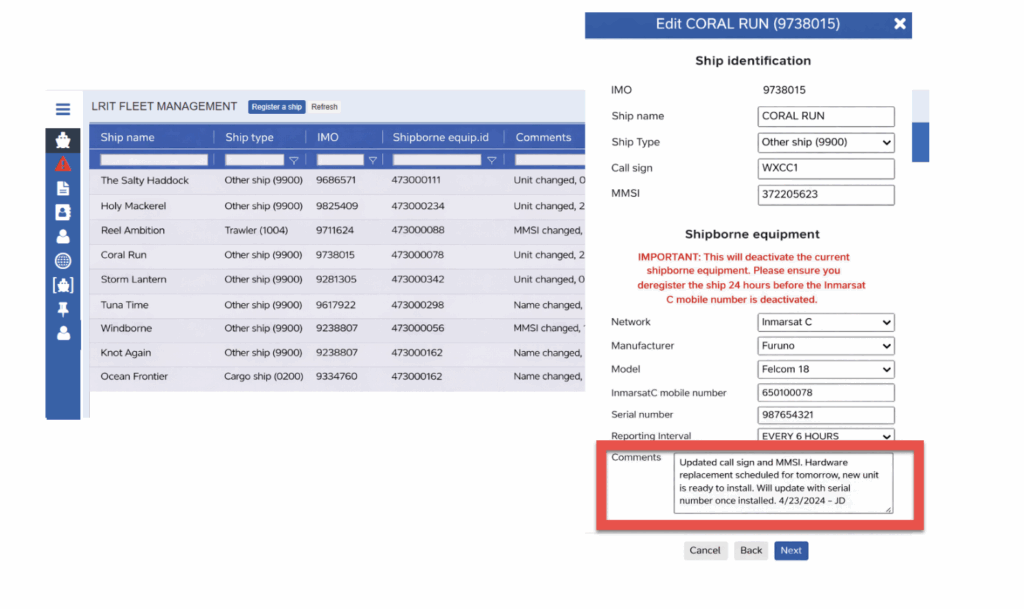1024x609 pixels.
Task: Click the Ship type column filter icon
Action: tap(293, 160)
